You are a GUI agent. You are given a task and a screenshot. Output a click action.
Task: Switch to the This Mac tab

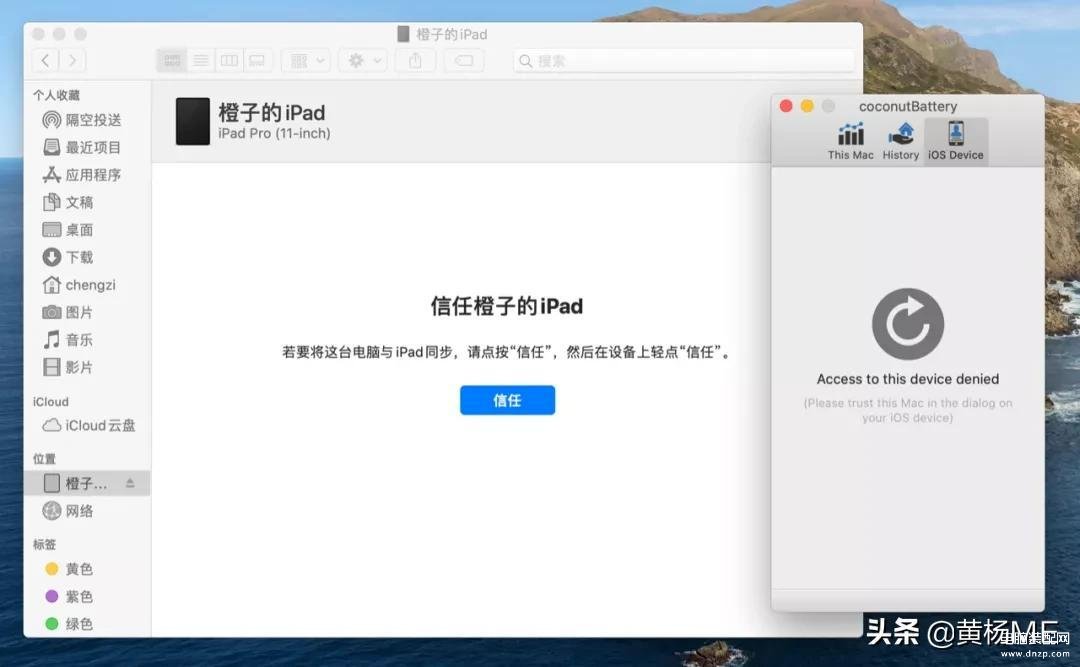tap(850, 141)
